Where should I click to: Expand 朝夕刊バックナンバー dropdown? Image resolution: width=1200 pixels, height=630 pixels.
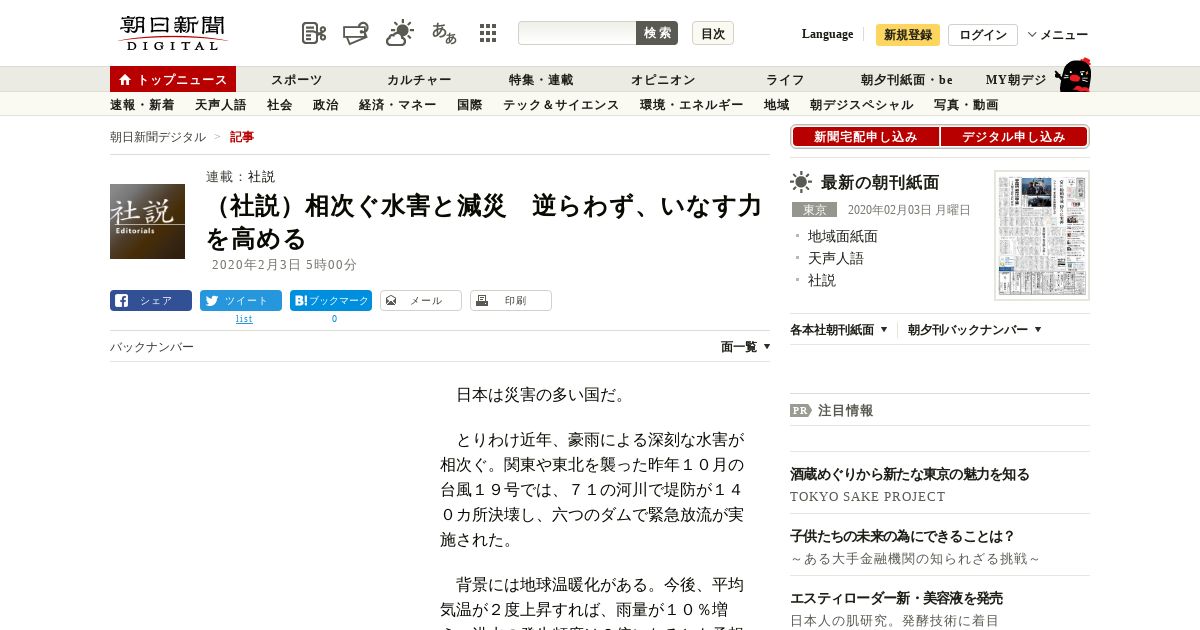click(x=975, y=329)
